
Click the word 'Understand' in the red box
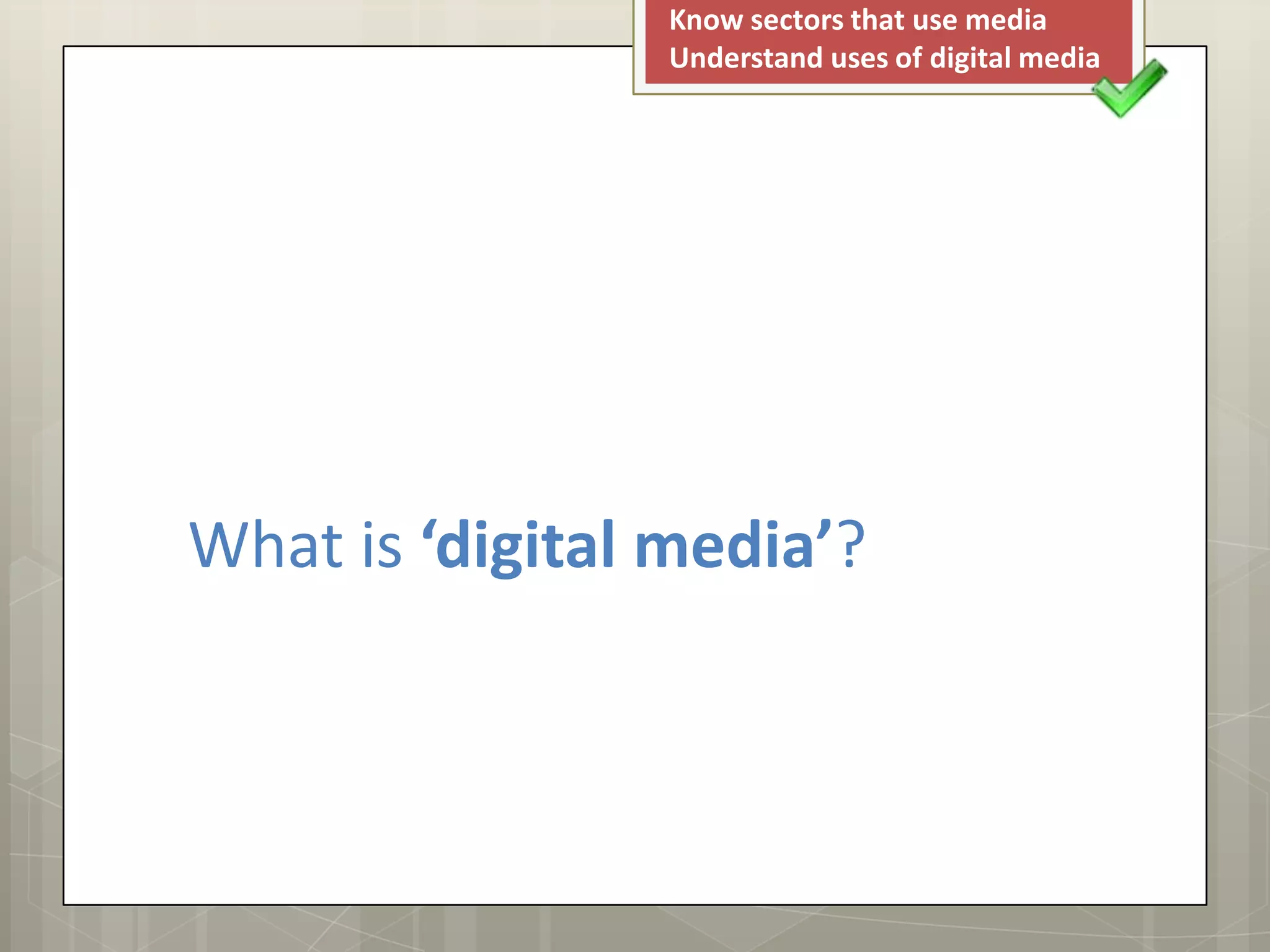[x=745, y=58]
